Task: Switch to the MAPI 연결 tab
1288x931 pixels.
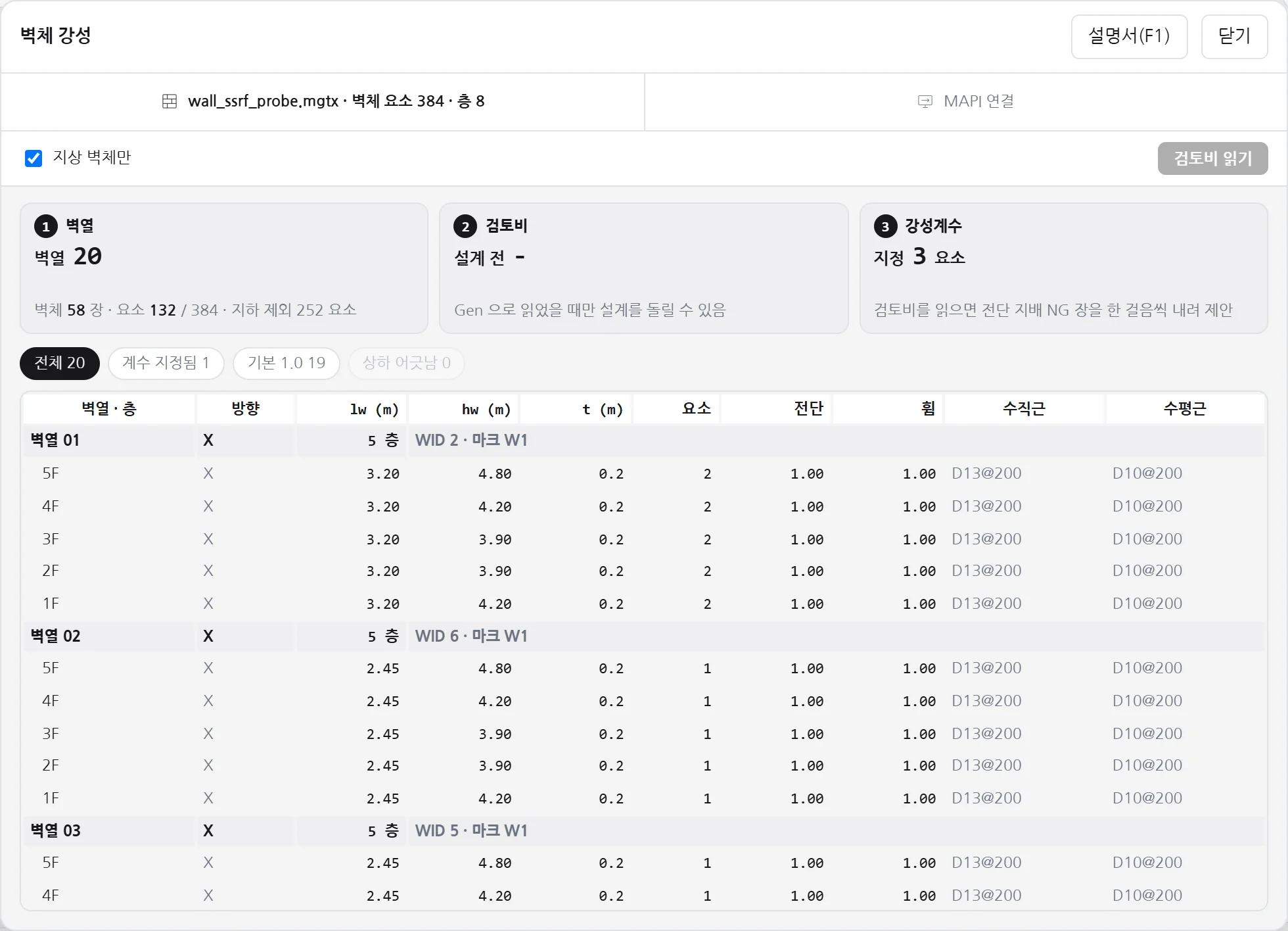Action: pyautogui.click(x=966, y=101)
